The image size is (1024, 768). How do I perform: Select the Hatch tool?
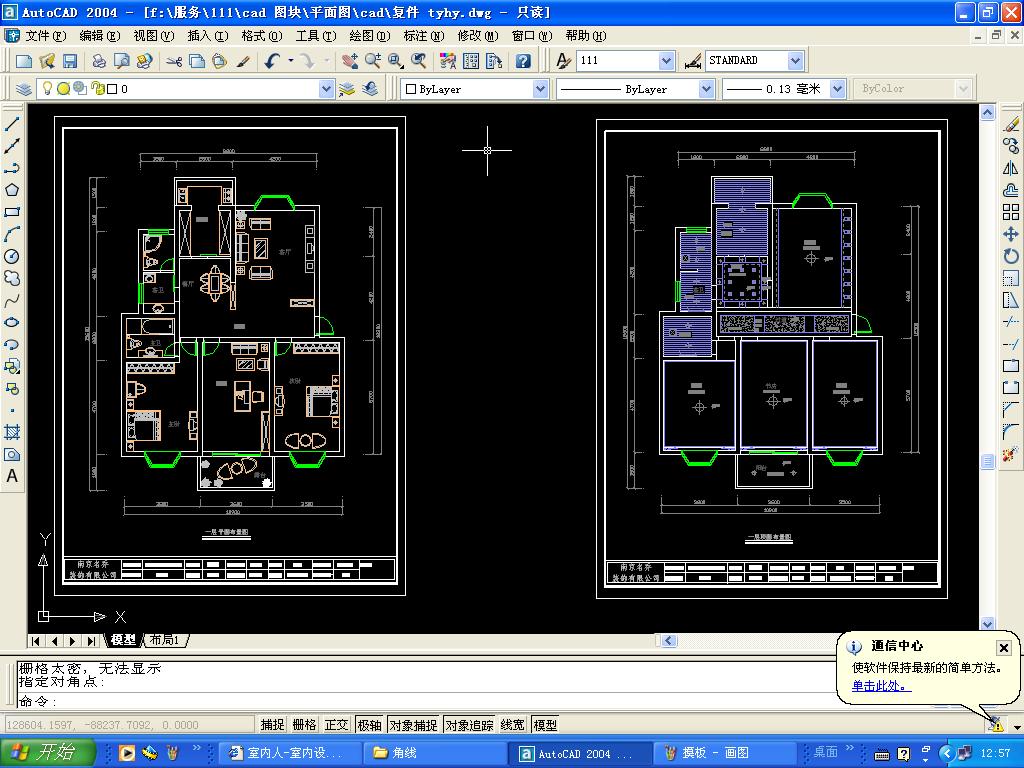12,432
